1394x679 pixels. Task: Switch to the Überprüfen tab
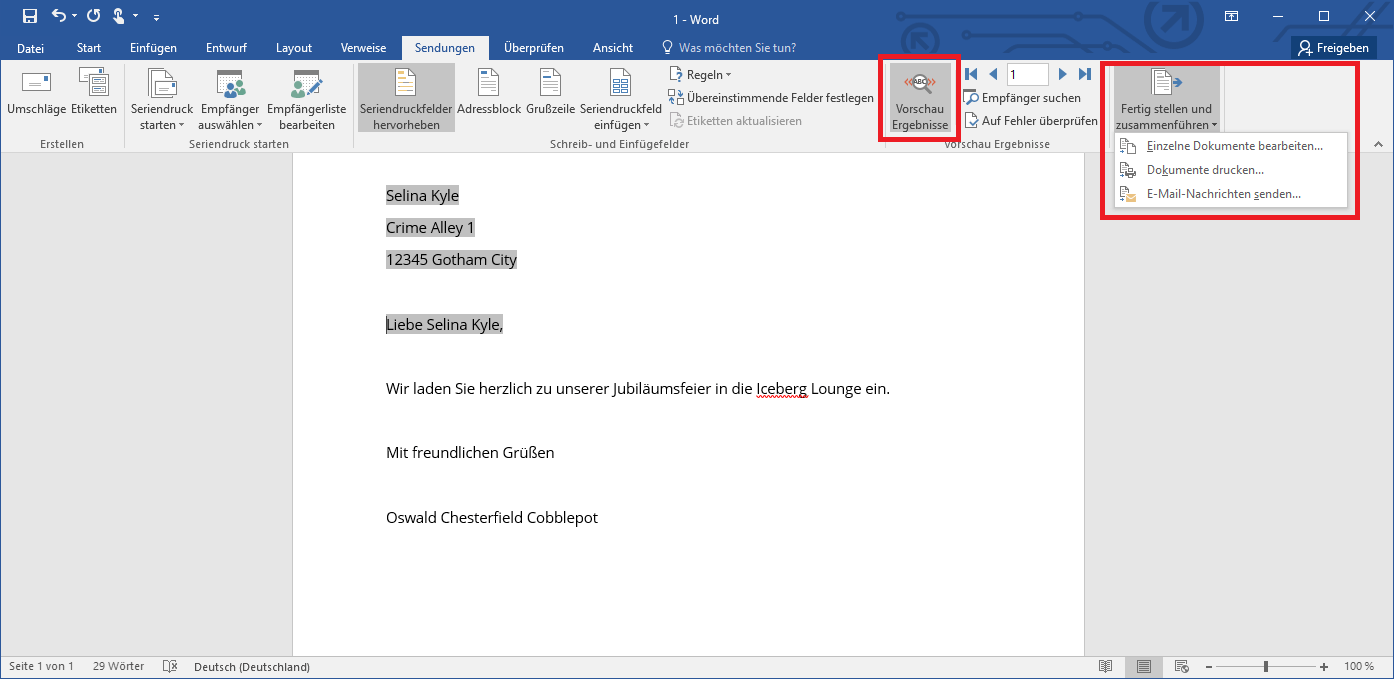pos(534,48)
